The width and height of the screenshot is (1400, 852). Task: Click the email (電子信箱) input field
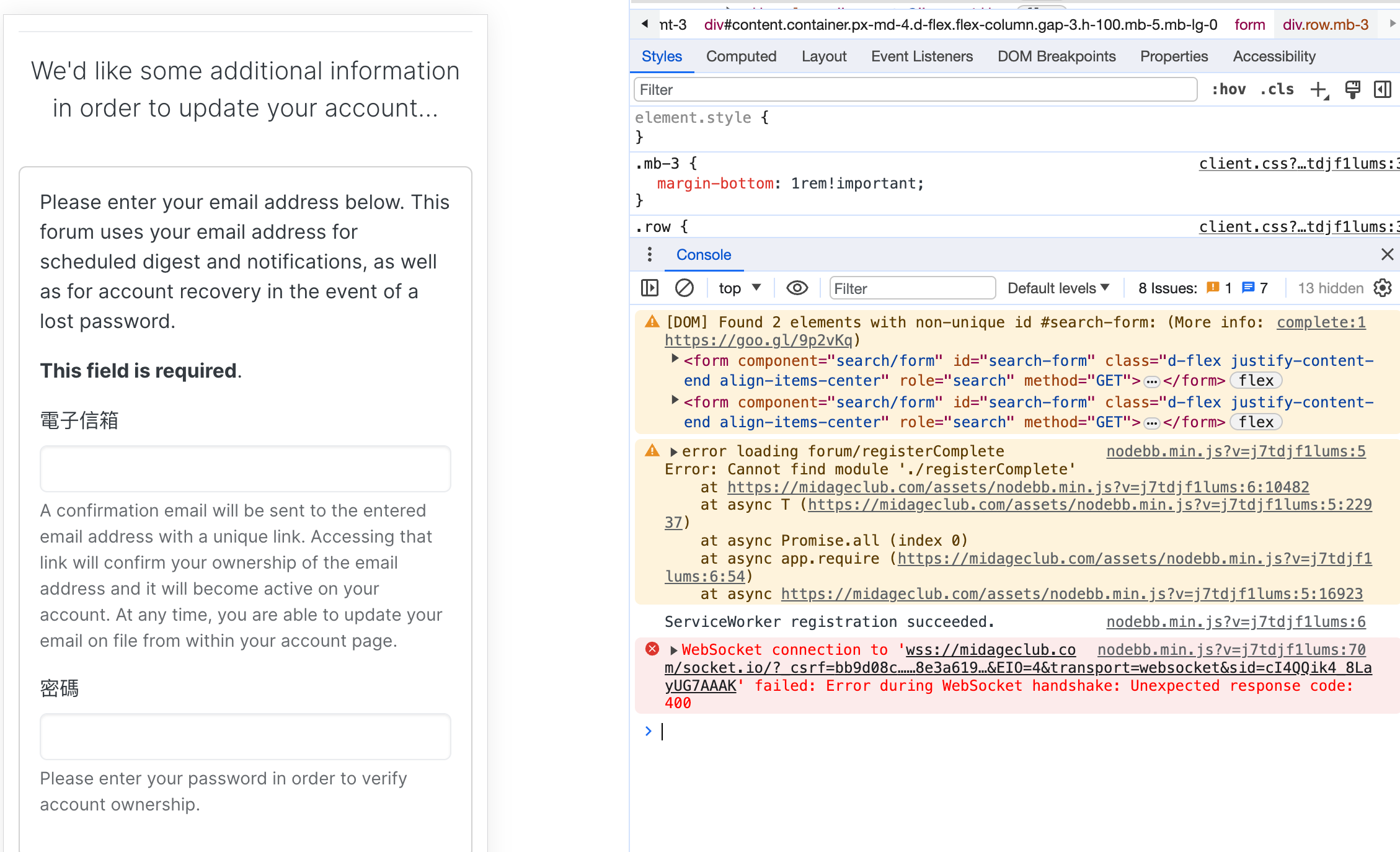point(246,469)
